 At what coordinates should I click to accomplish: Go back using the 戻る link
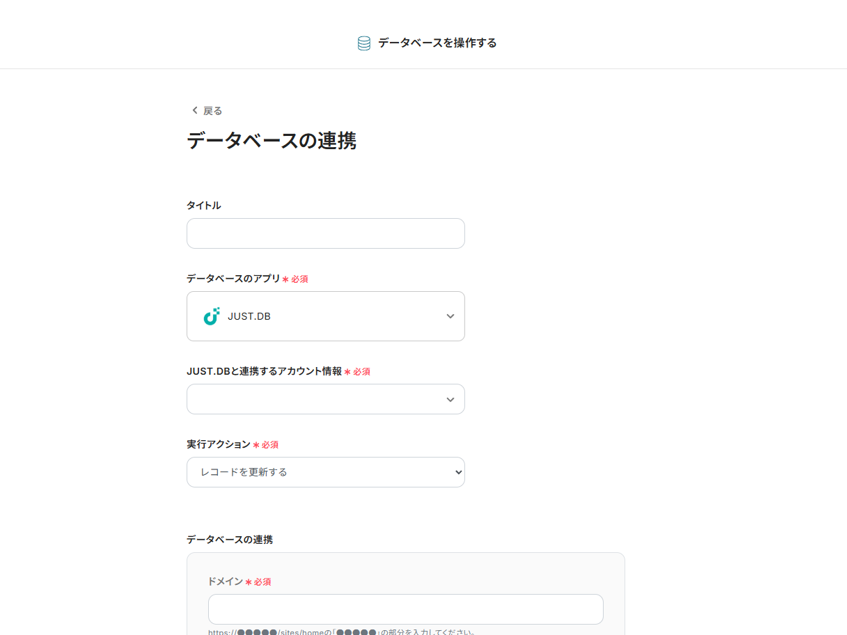pyautogui.click(x=212, y=111)
